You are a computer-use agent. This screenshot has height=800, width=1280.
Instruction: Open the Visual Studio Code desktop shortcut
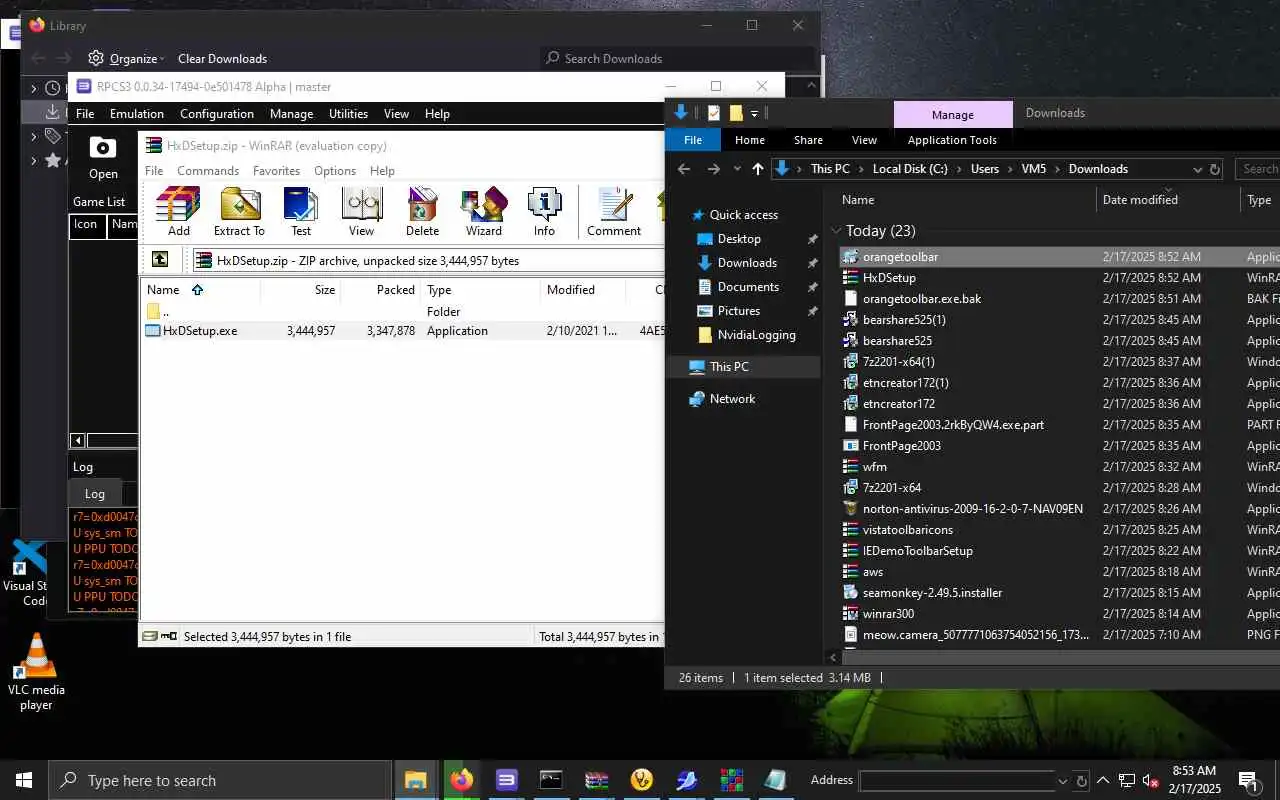coord(30,572)
